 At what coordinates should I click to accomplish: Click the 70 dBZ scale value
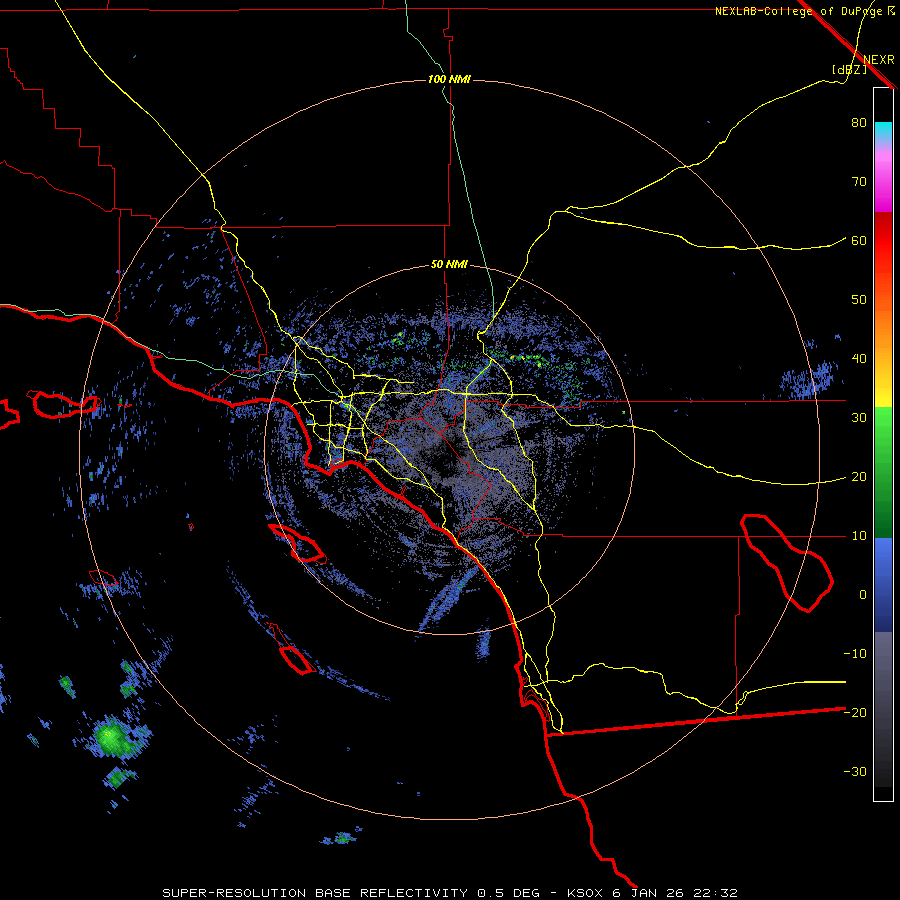point(859,182)
